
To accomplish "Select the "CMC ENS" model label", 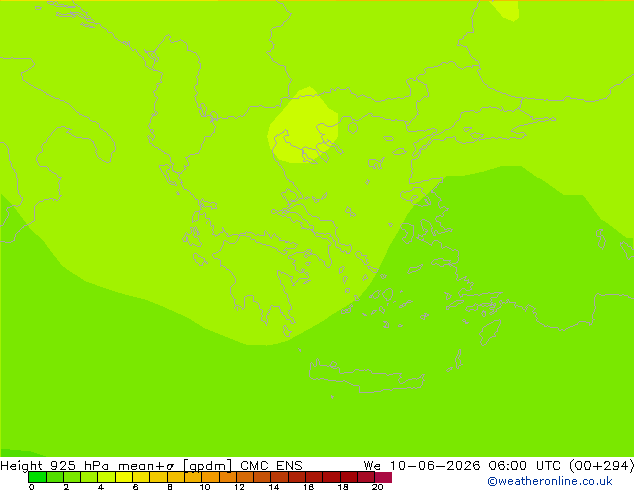I will coord(271,466).
